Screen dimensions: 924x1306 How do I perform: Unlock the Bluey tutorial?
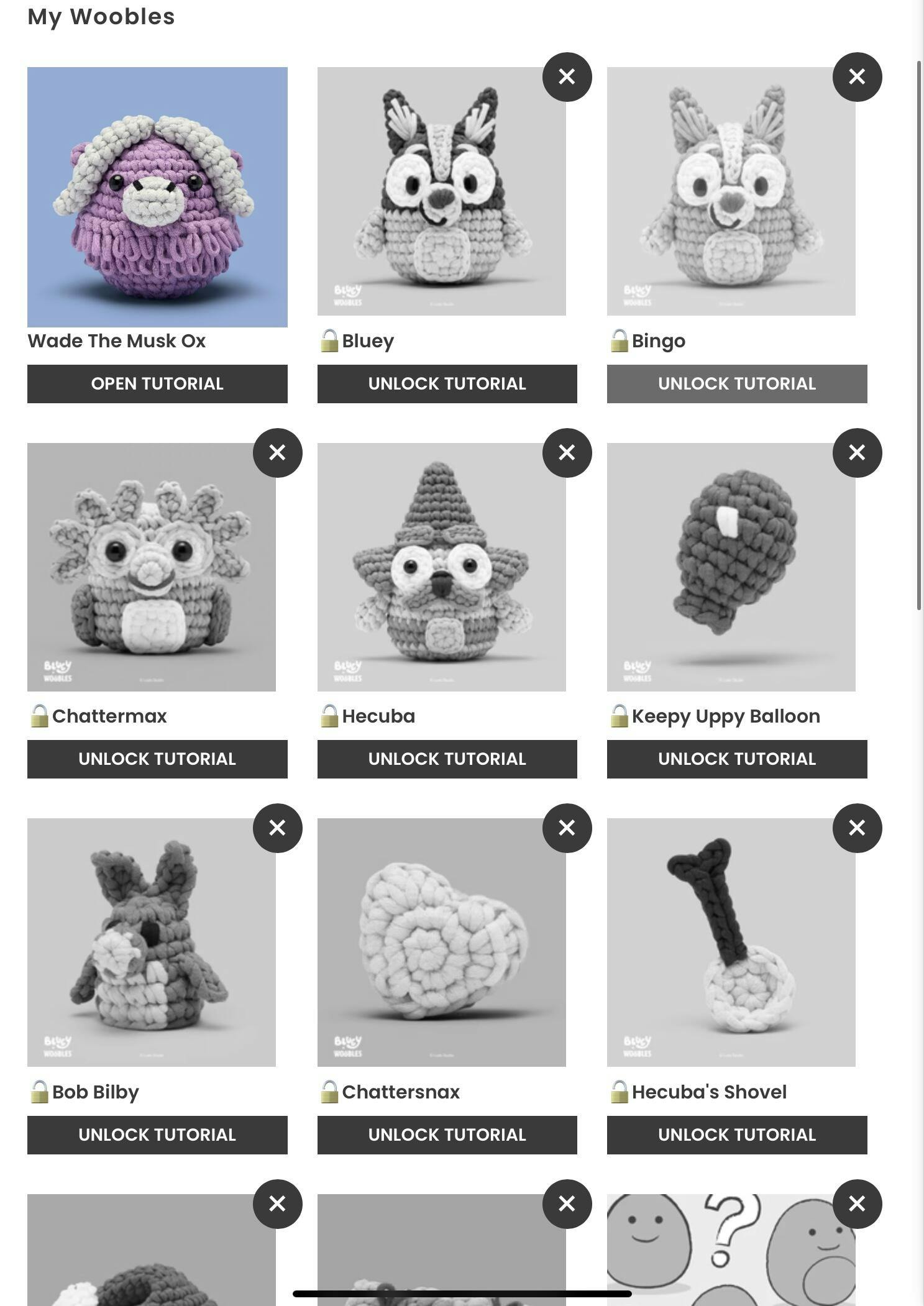tap(447, 384)
